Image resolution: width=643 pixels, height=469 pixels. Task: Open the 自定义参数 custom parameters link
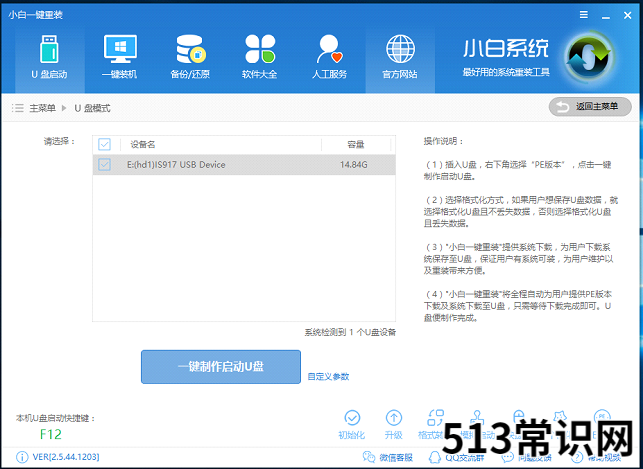pos(328,376)
